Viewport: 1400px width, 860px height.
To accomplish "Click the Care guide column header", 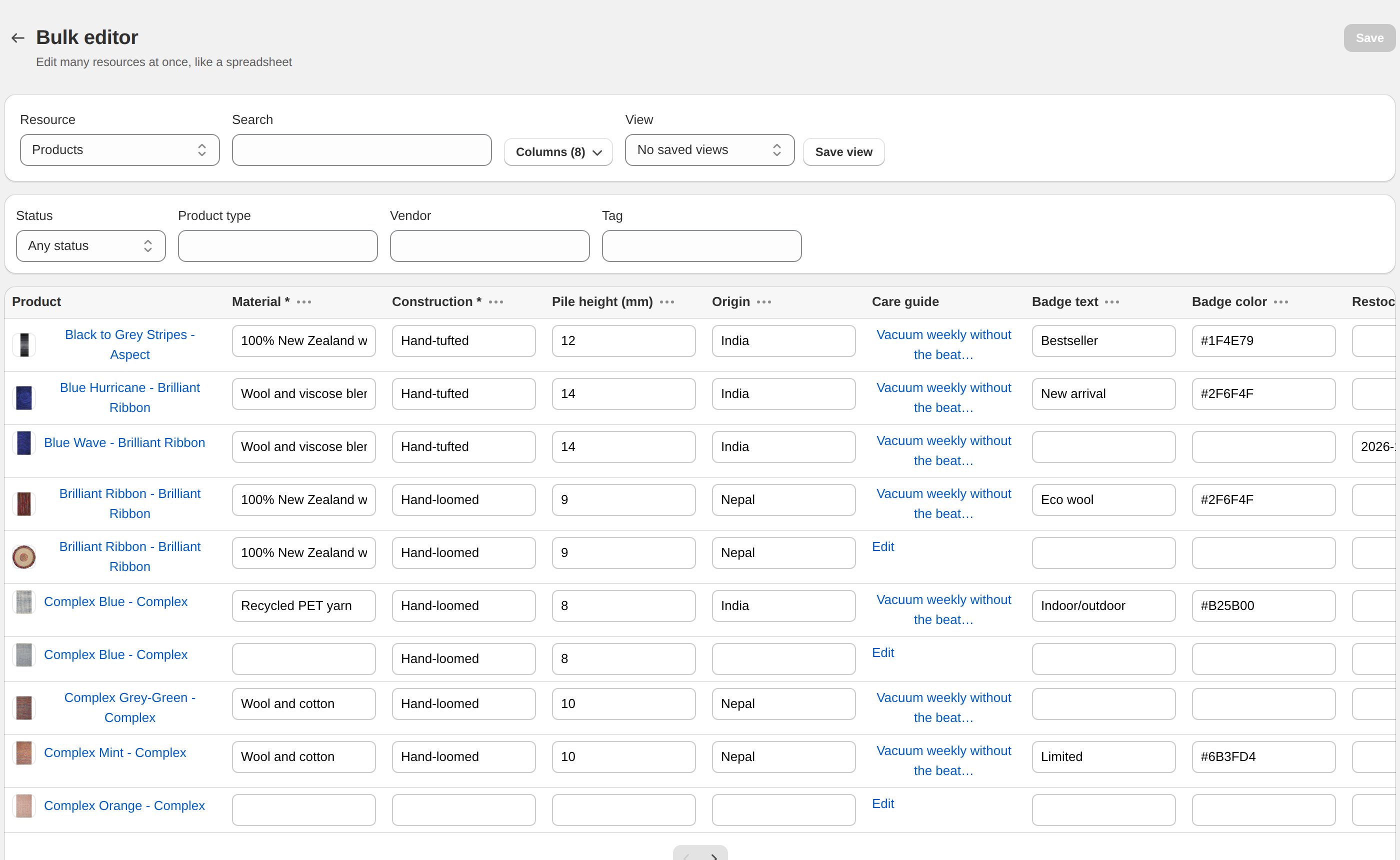I will click(905, 302).
